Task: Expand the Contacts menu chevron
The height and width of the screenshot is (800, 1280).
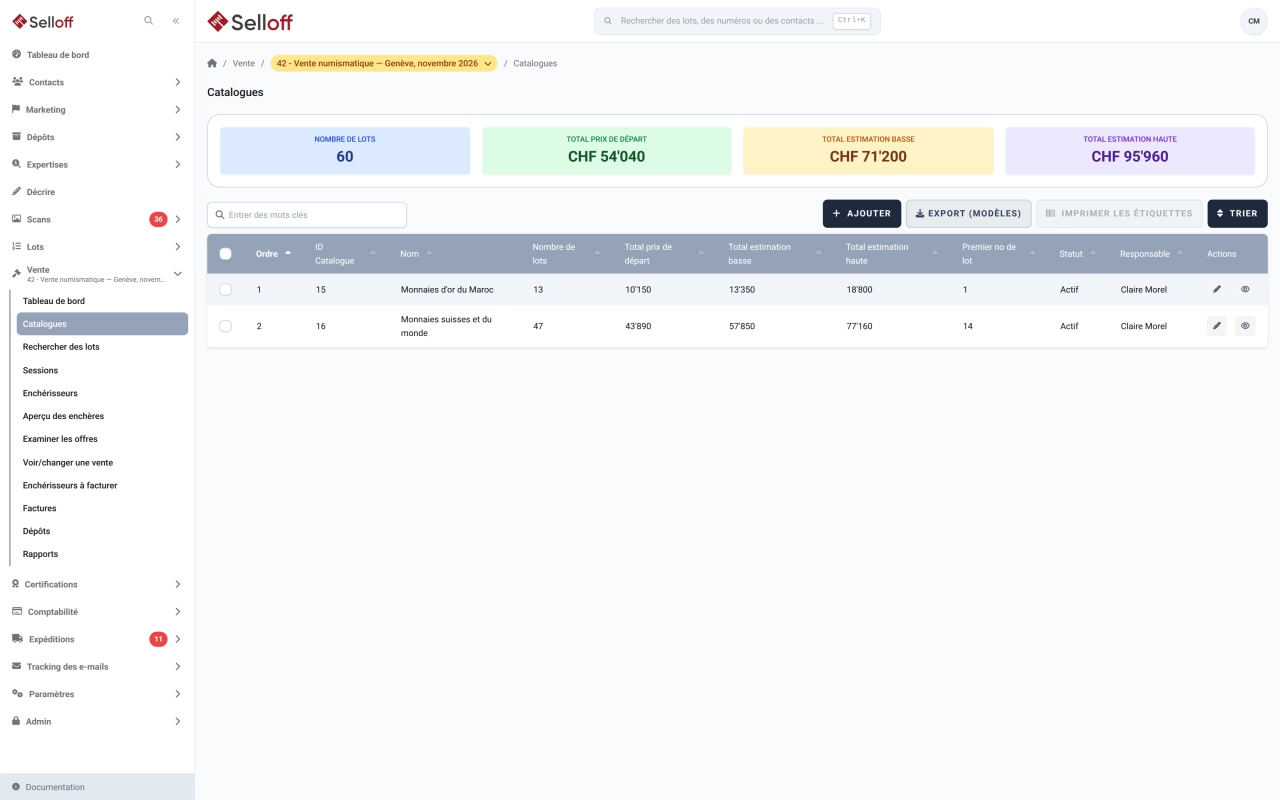Action: tap(178, 82)
